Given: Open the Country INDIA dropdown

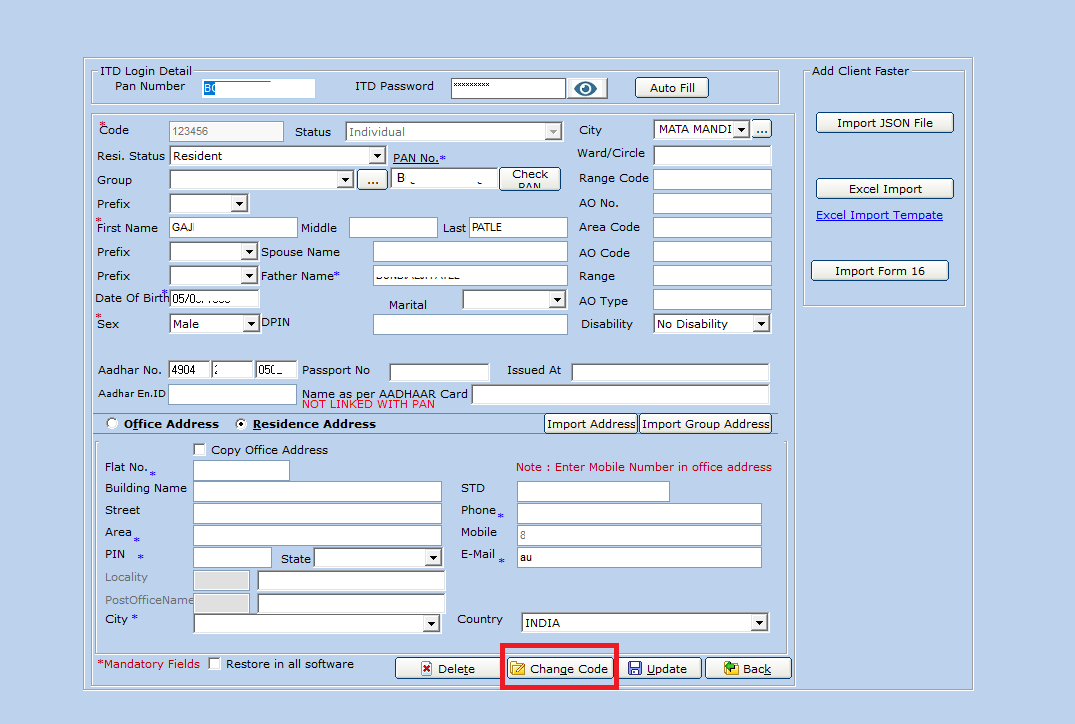Looking at the screenshot, I should tap(758, 623).
